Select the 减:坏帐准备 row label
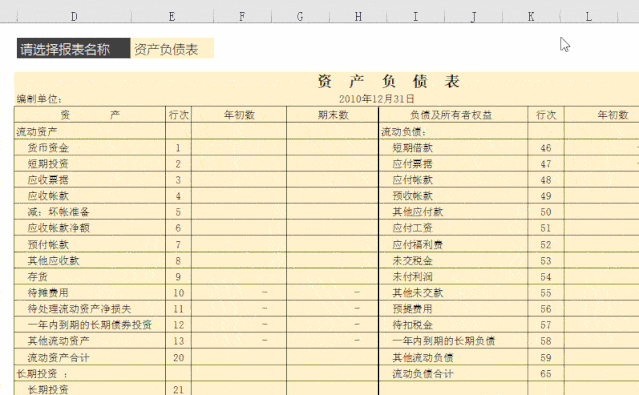The width and height of the screenshot is (639, 395). (58, 212)
